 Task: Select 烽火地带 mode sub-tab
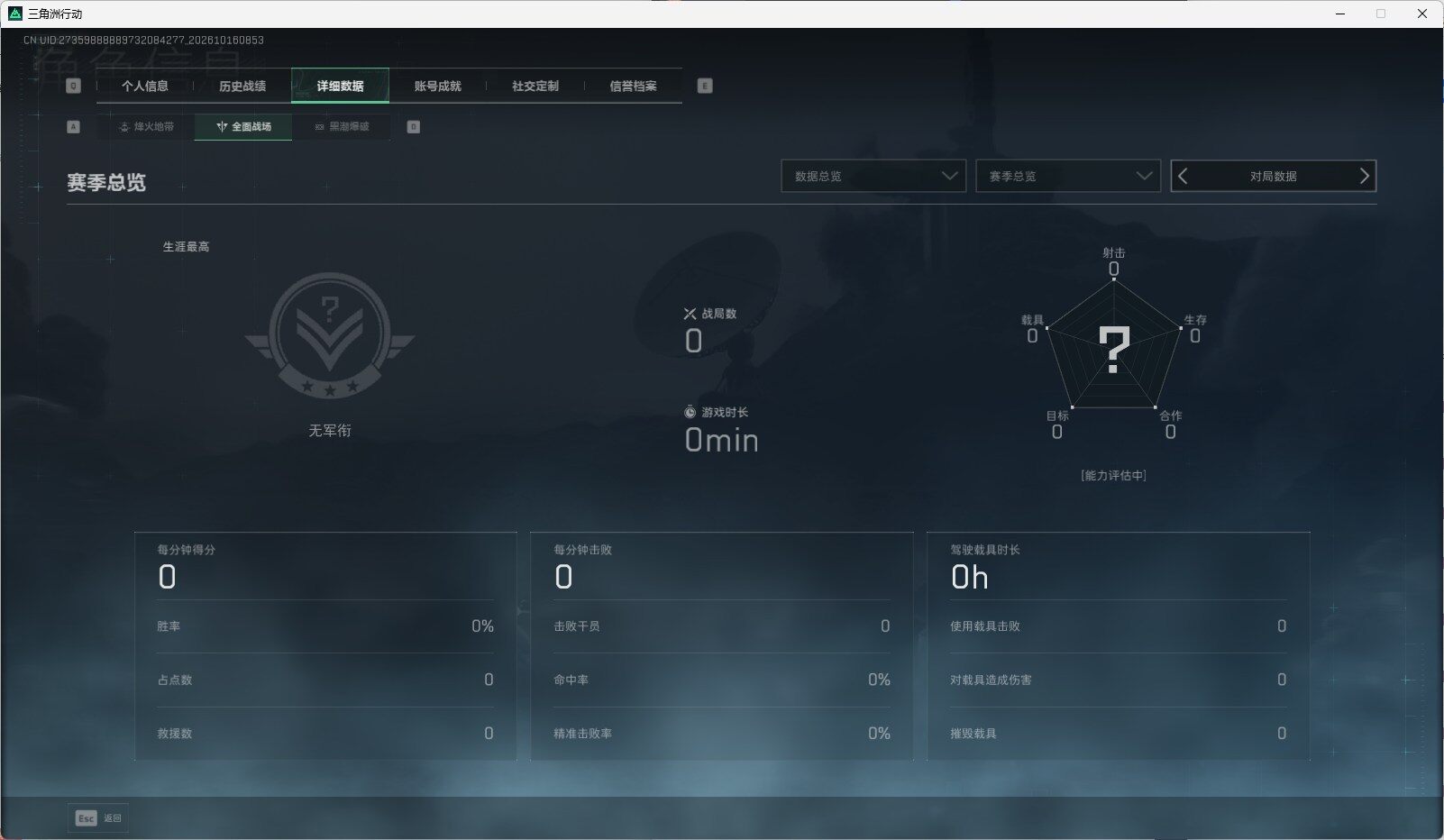[146, 127]
